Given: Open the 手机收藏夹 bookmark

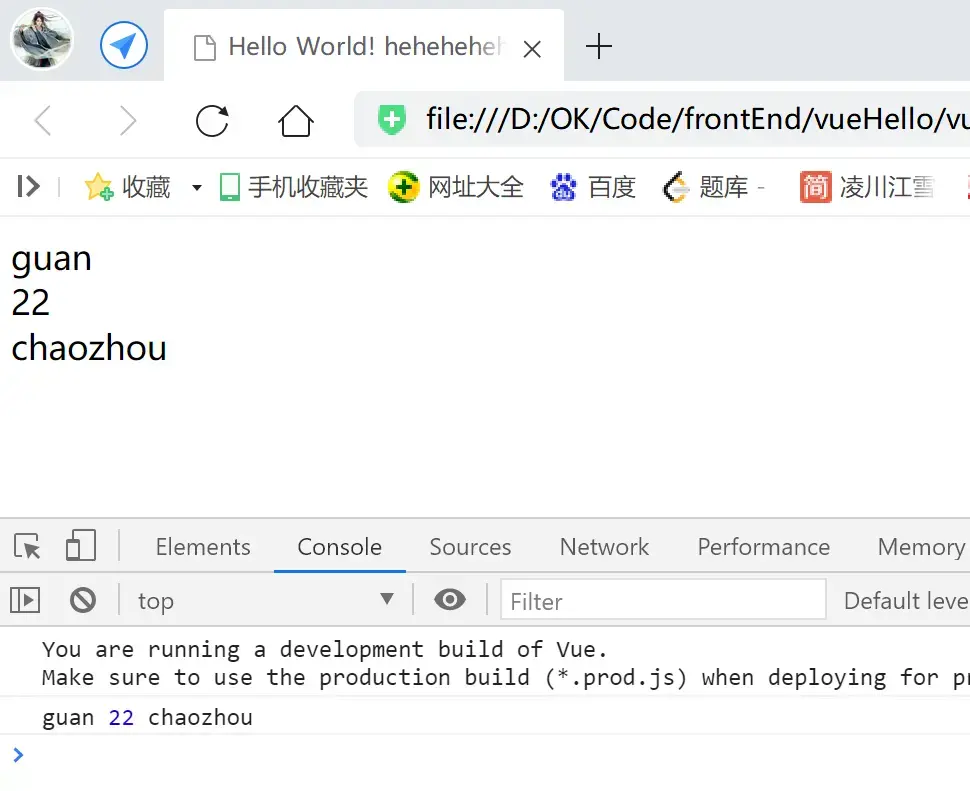Looking at the screenshot, I should (x=294, y=187).
